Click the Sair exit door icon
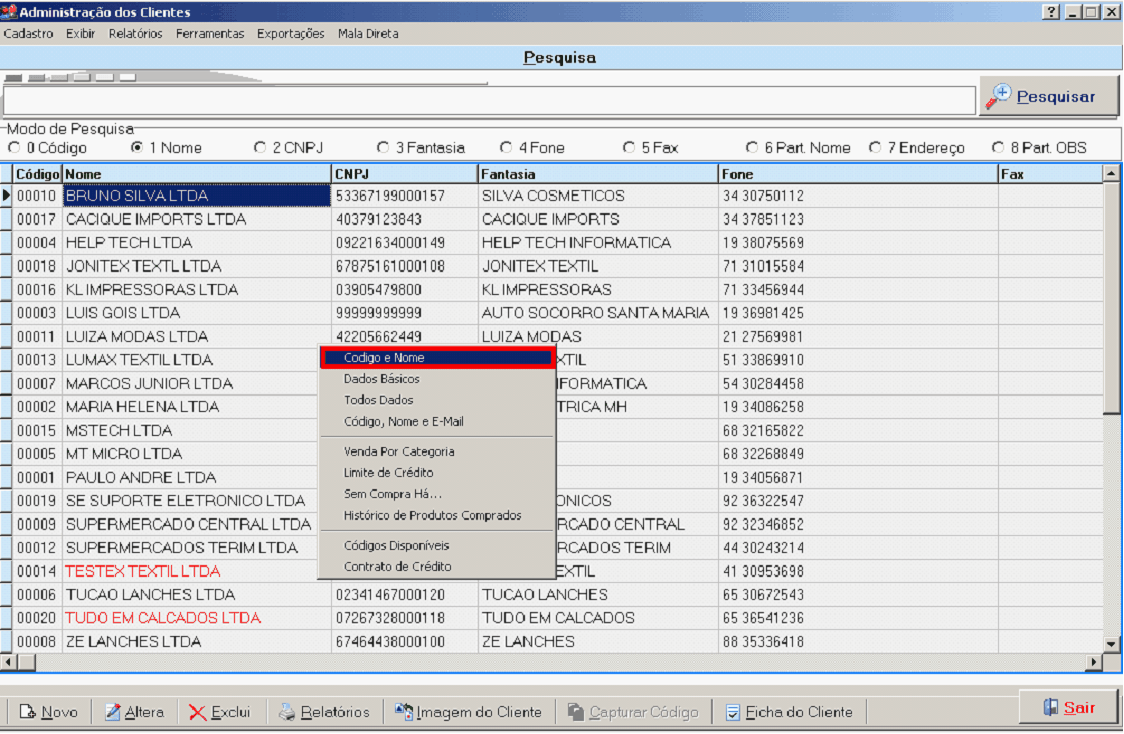 (x=1050, y=707)
